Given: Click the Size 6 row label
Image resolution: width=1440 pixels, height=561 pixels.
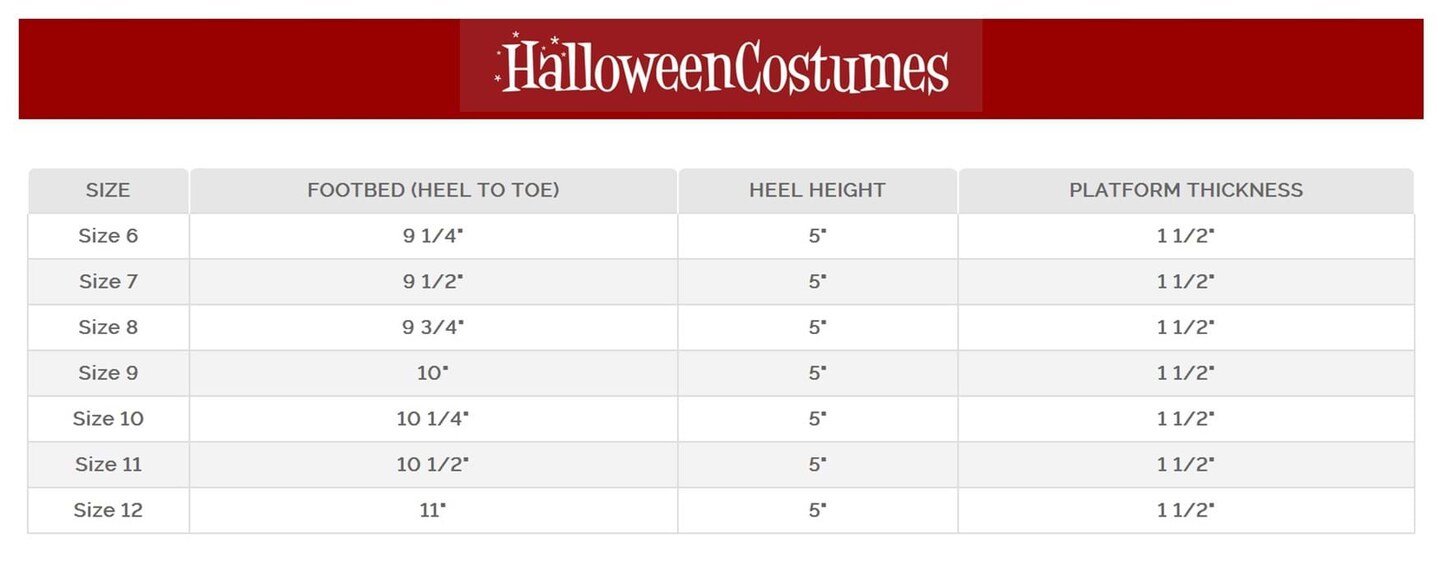Looking at the screenshot, I should tap(108, 236).
